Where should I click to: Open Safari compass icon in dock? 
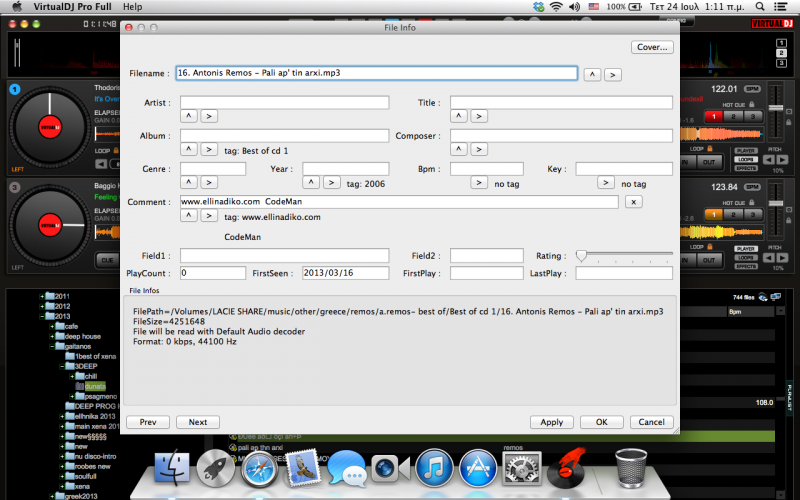coord(259,468)
